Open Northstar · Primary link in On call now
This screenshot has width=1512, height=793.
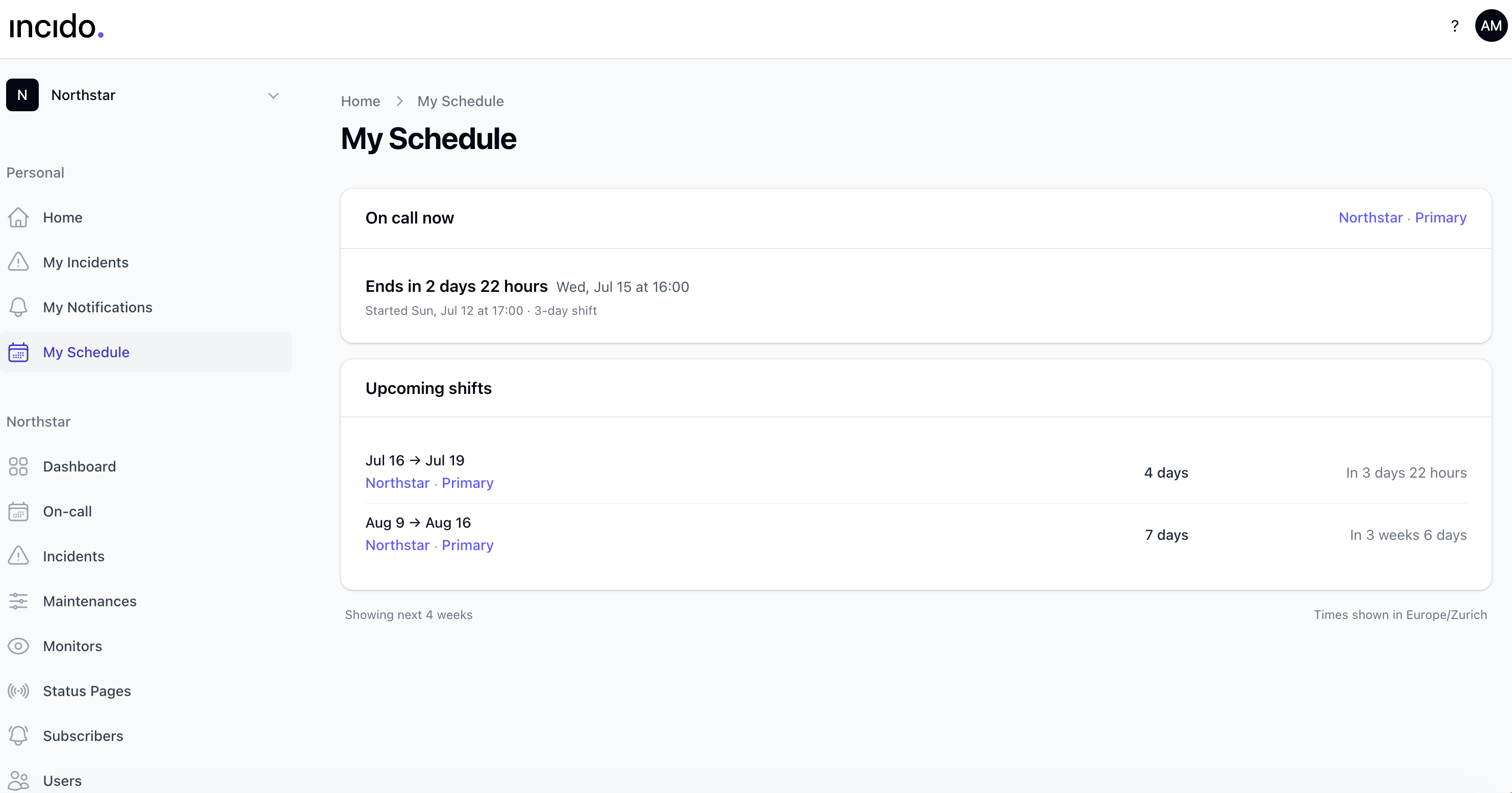pos(1402,218)
